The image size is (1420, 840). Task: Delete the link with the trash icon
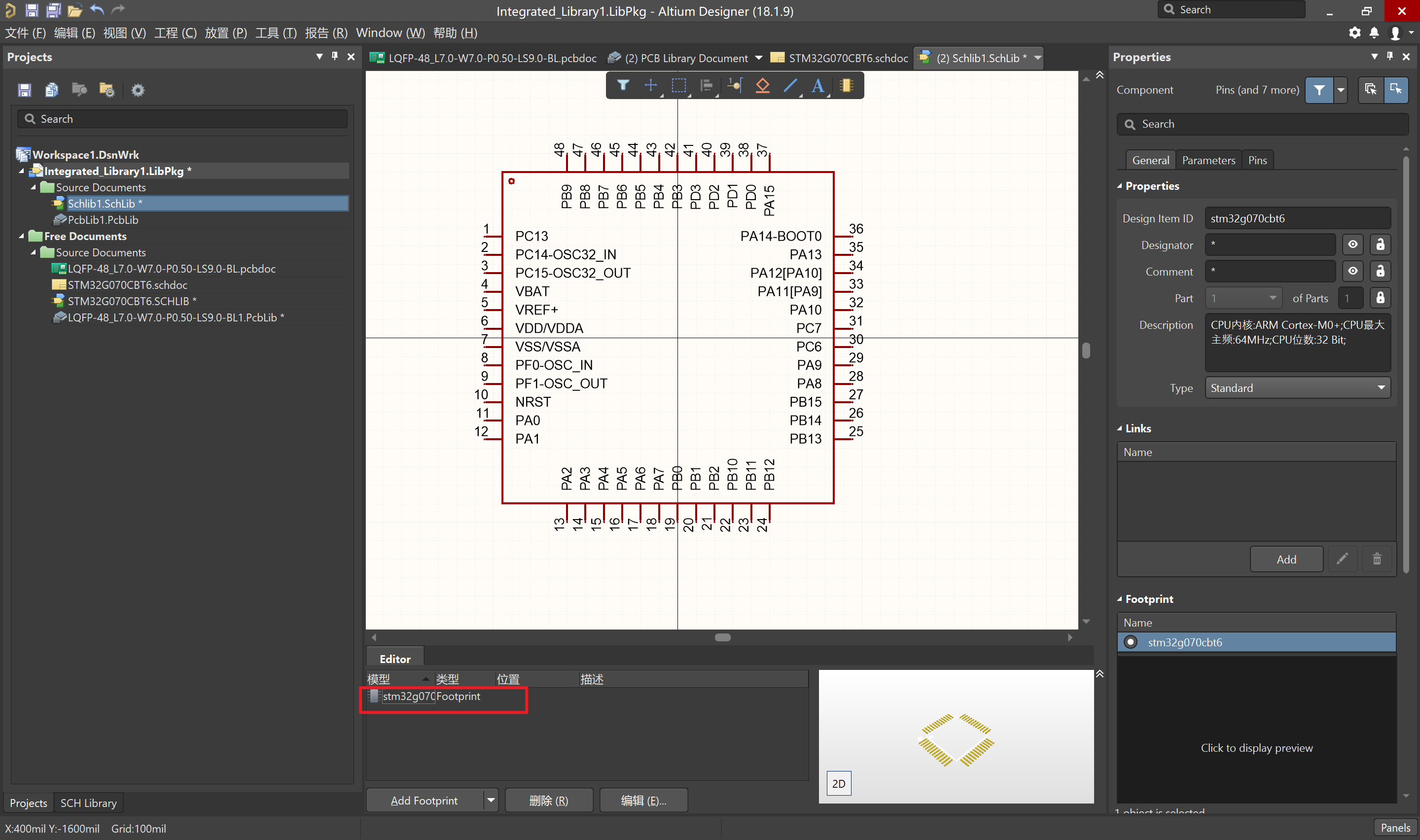1377,559
